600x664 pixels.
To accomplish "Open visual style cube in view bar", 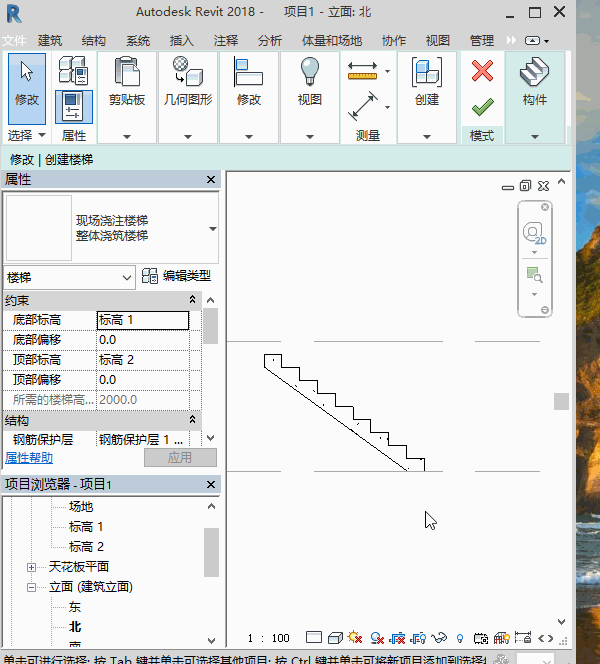I will point(336,637).
